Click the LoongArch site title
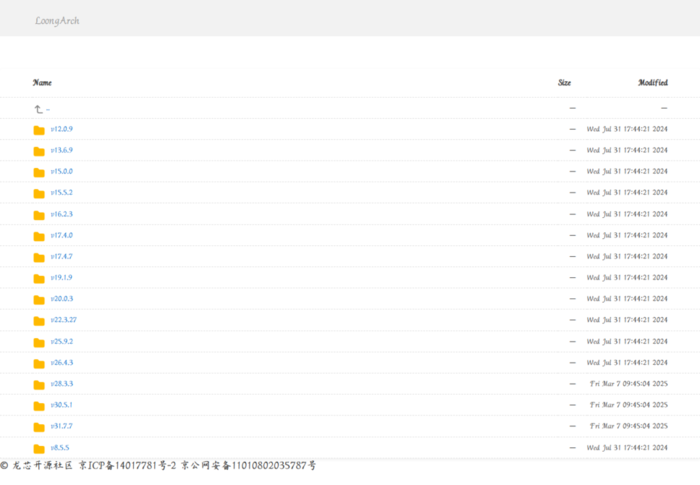This screenshot has width=700, height=485. [57, 21]
